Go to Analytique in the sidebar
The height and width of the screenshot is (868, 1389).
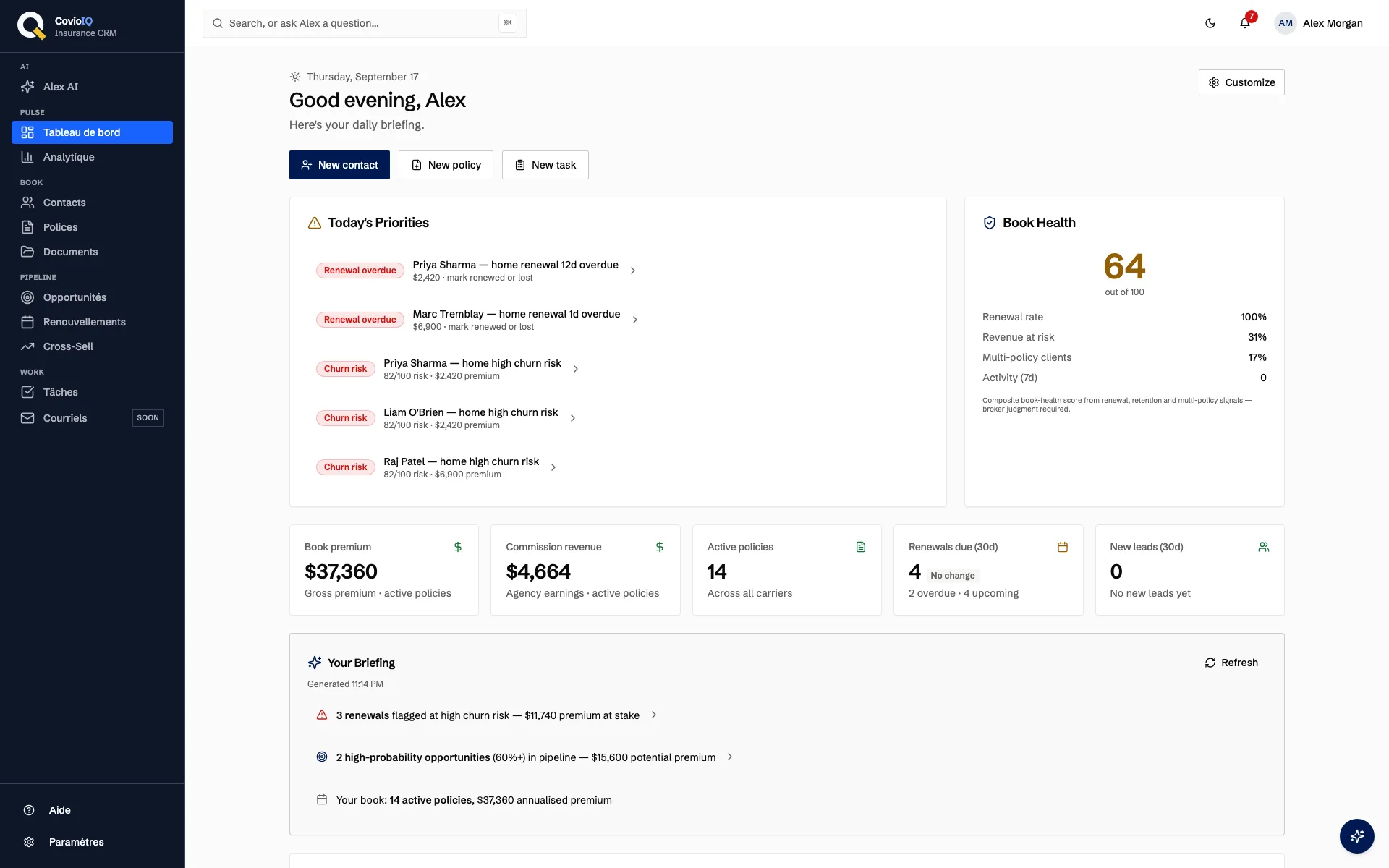[92, 157]
